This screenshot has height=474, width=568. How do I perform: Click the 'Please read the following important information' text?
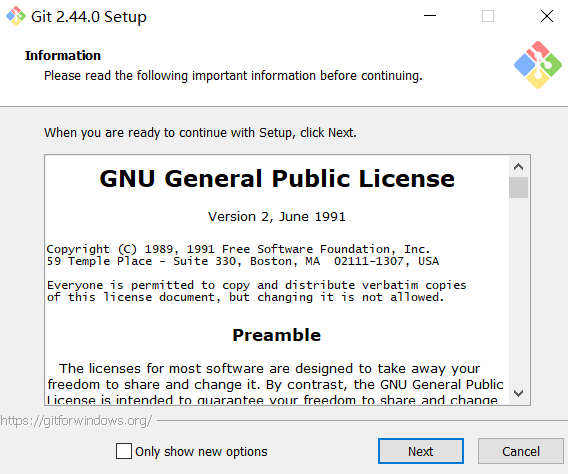tap(233, 76)
